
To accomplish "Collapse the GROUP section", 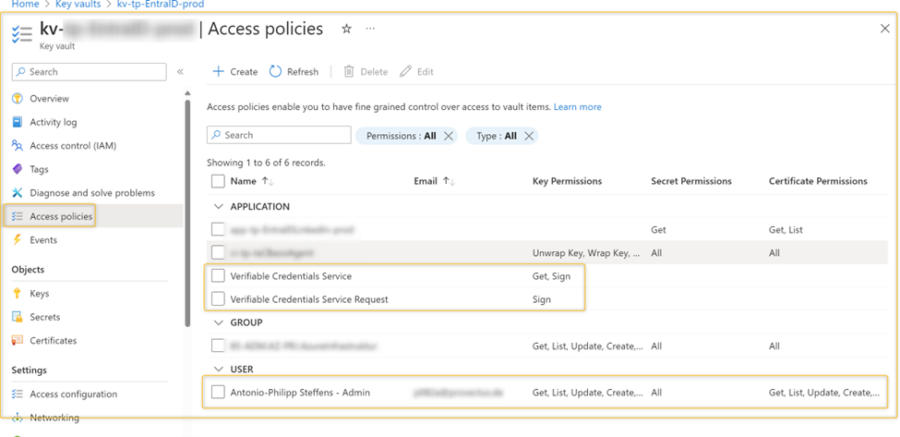I will coord(218,322).
